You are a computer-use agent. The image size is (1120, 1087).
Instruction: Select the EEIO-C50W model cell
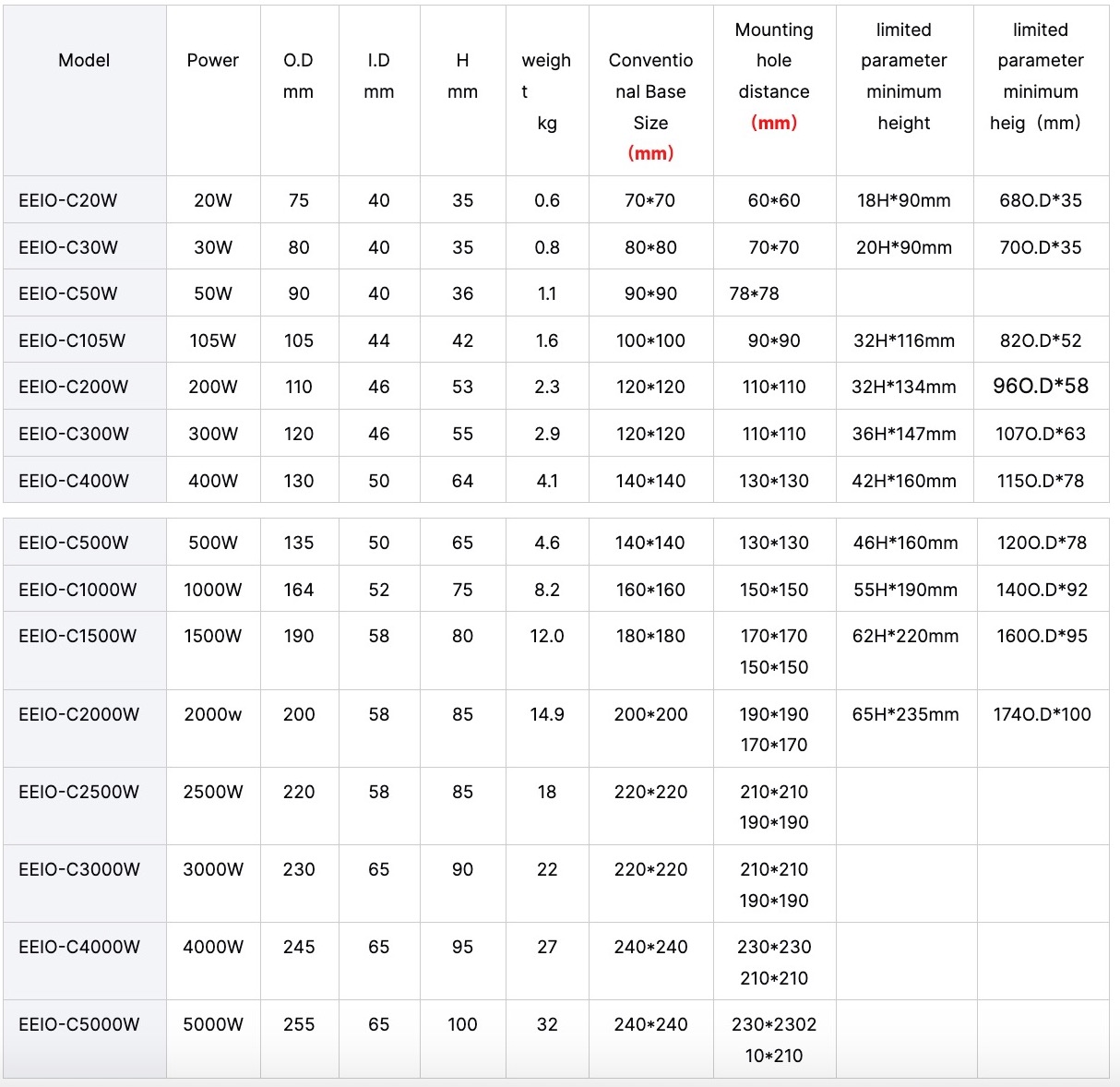pyautogui.click(x=68, y=293)
